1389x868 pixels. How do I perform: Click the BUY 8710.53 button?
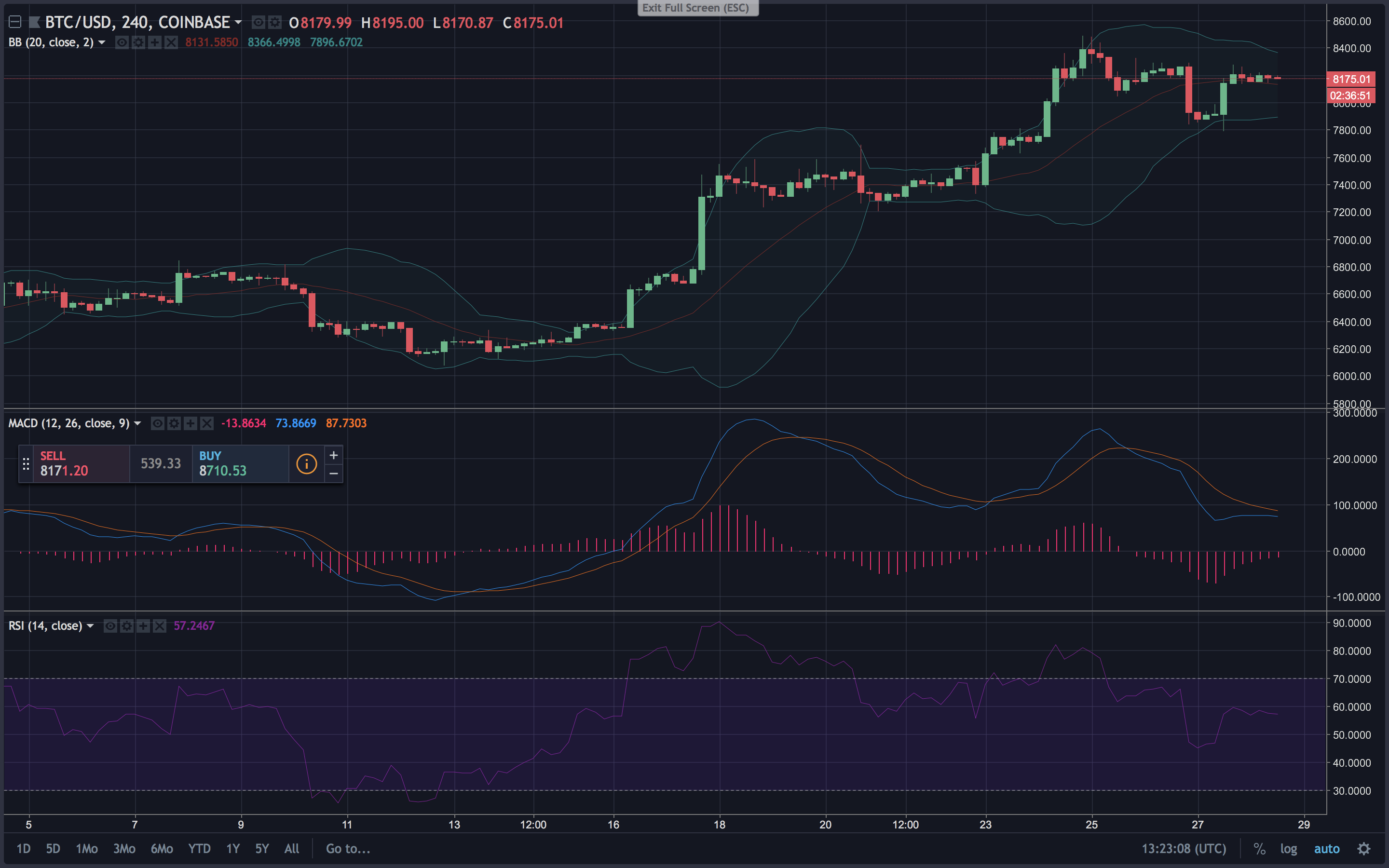click(x=240, y=464)
